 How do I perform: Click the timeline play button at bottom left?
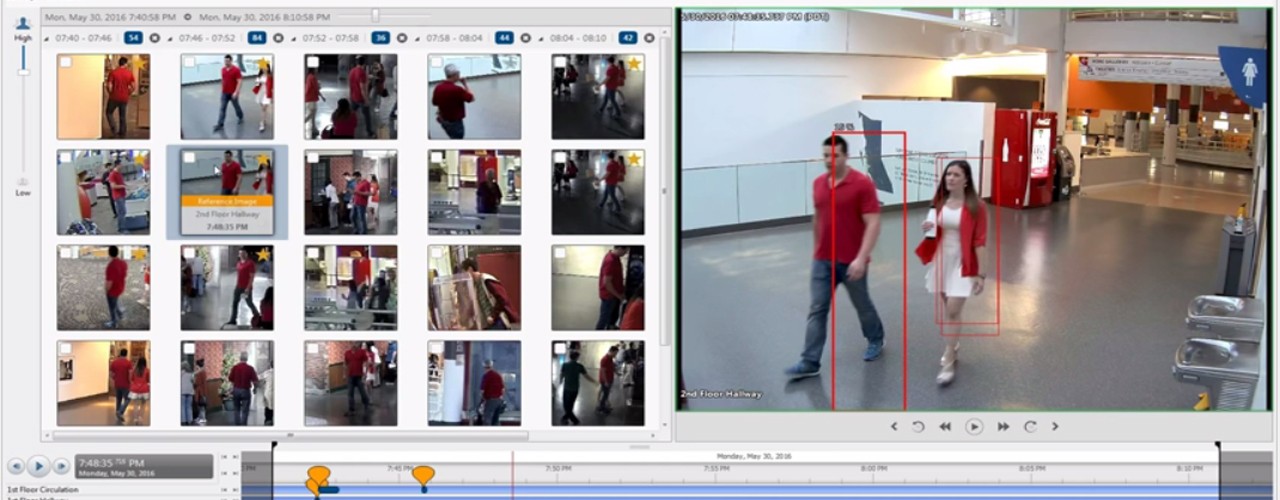(39, 466)
